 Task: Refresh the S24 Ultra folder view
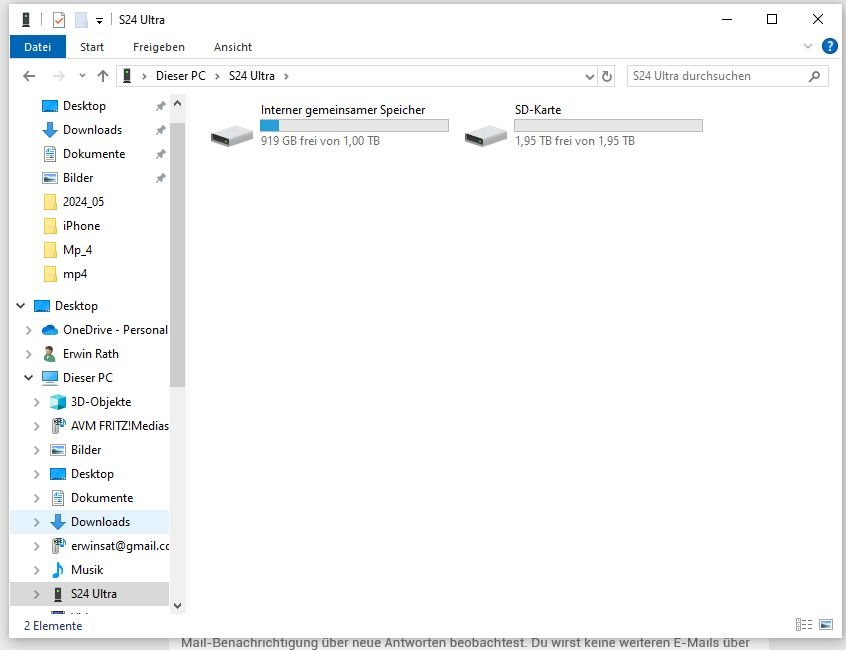(607, 76)
